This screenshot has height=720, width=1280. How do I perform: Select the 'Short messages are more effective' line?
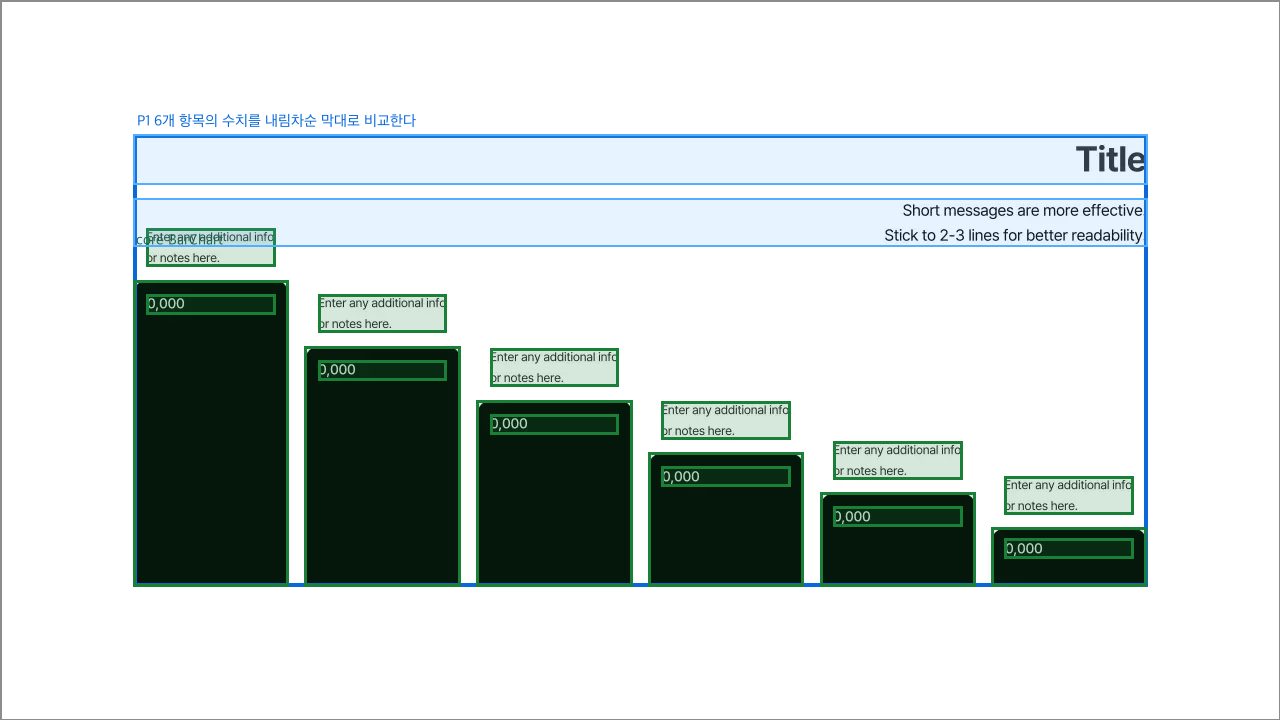(1022, 210)
